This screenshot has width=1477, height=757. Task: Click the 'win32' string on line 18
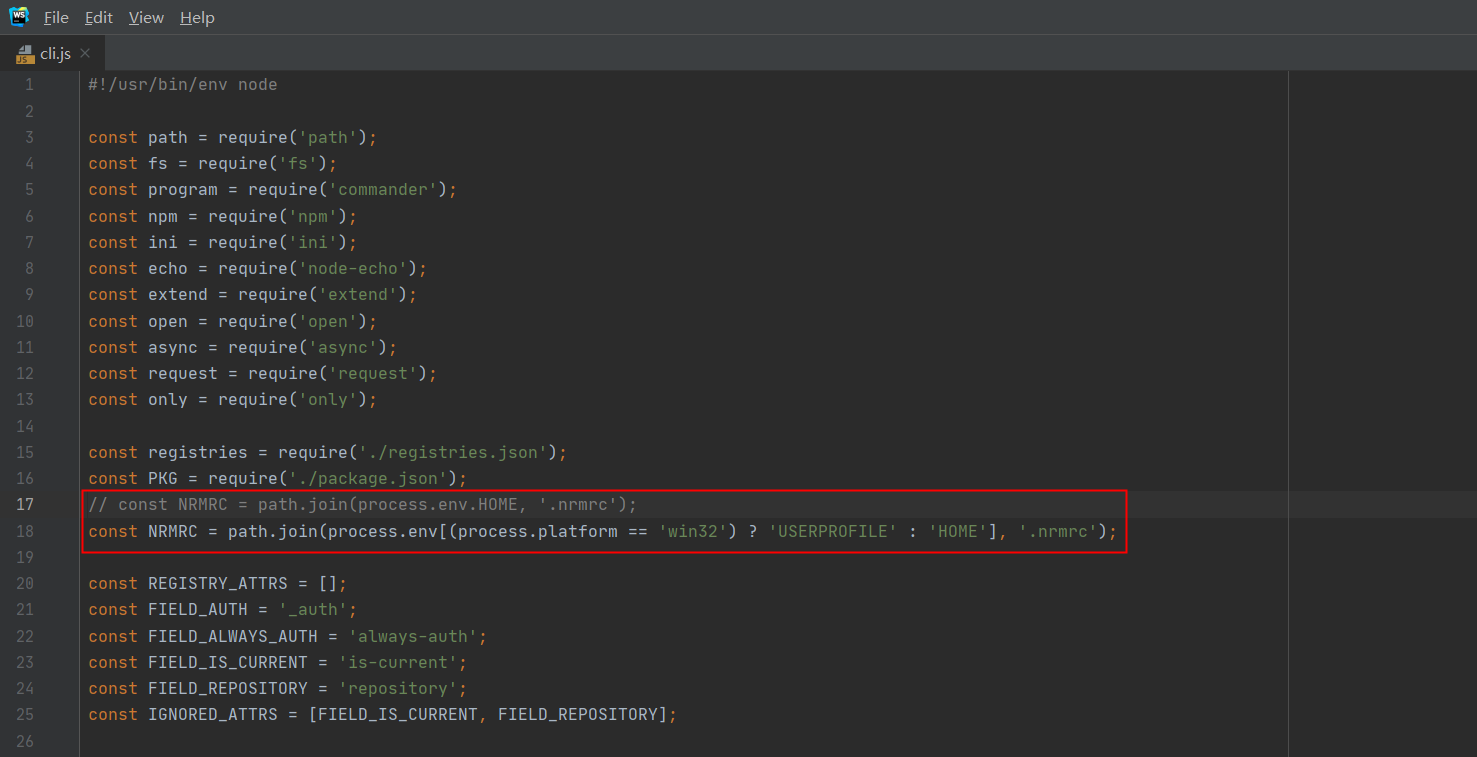click(693, 531)
